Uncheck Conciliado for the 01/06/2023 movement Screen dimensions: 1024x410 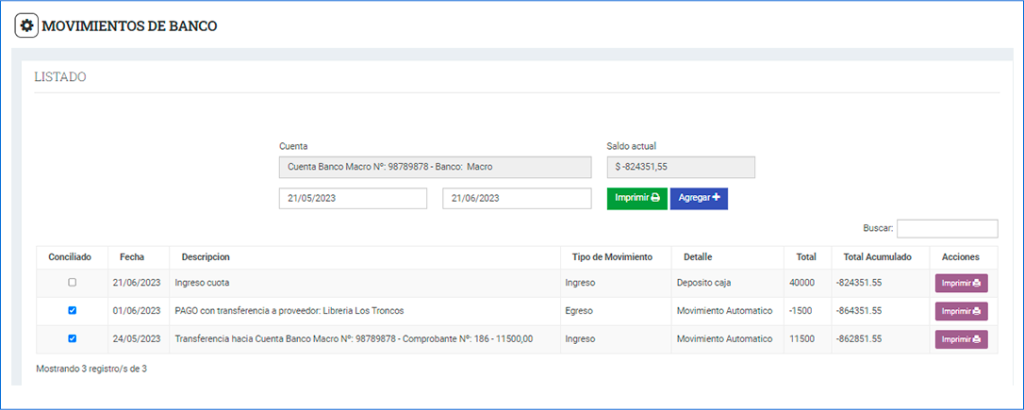click(x=72, y=311)
